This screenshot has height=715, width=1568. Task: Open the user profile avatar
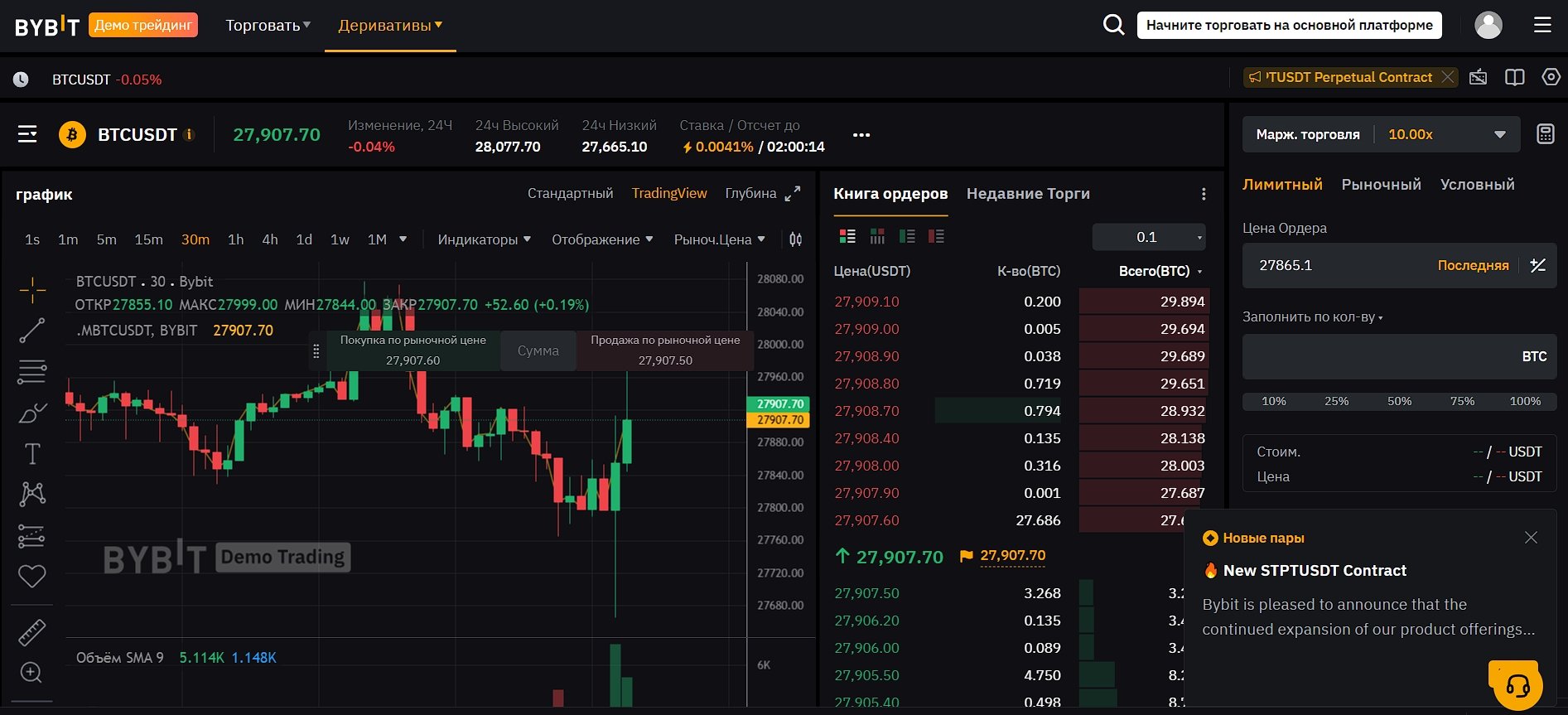point(1488,25)
